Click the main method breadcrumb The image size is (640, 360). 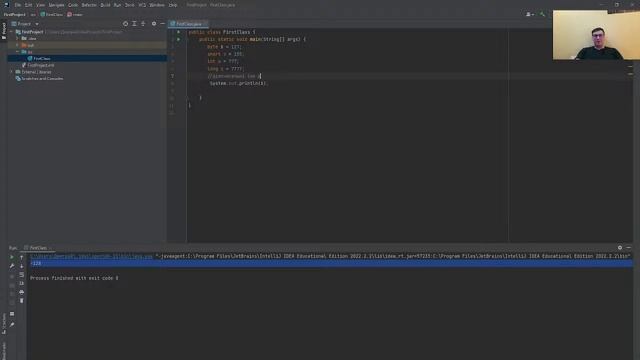click(x=75, y=14)
